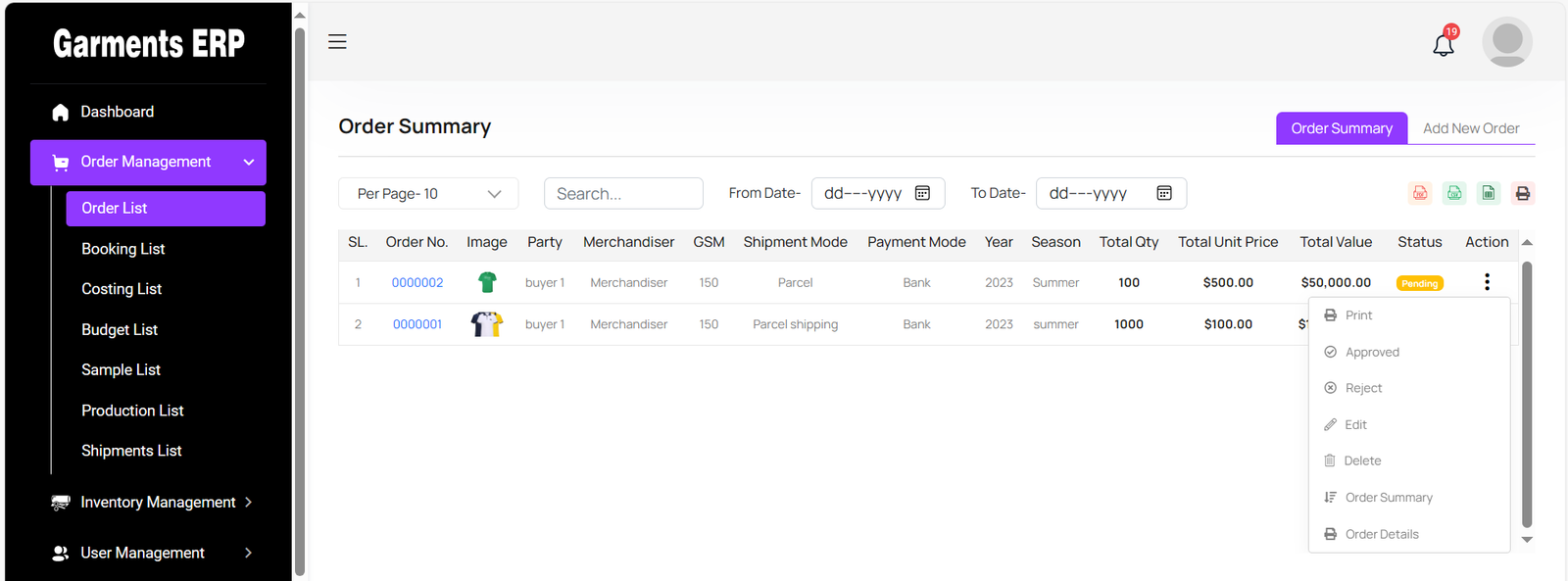Open the Per Page-10 dropdown
This screenshot has width=1568, height=581.
pyautogui.click(x=428, y=194)
